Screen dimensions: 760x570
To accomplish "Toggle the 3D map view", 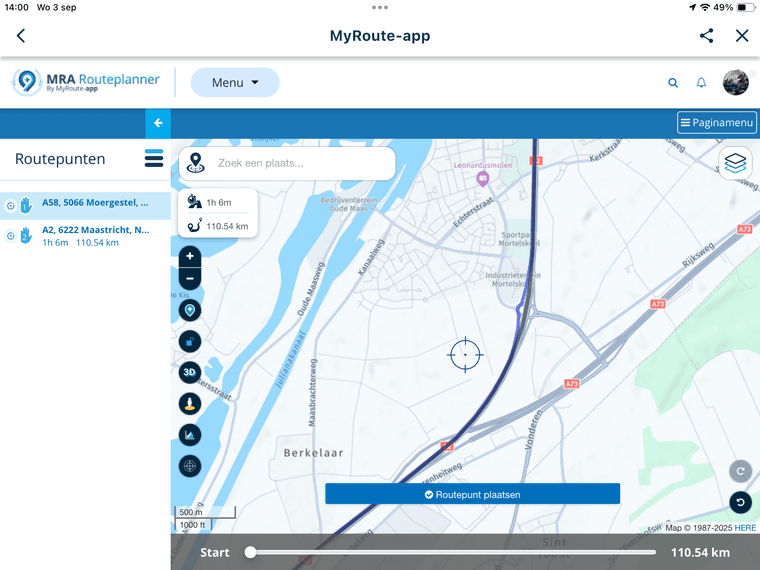I will click(190, 372).
